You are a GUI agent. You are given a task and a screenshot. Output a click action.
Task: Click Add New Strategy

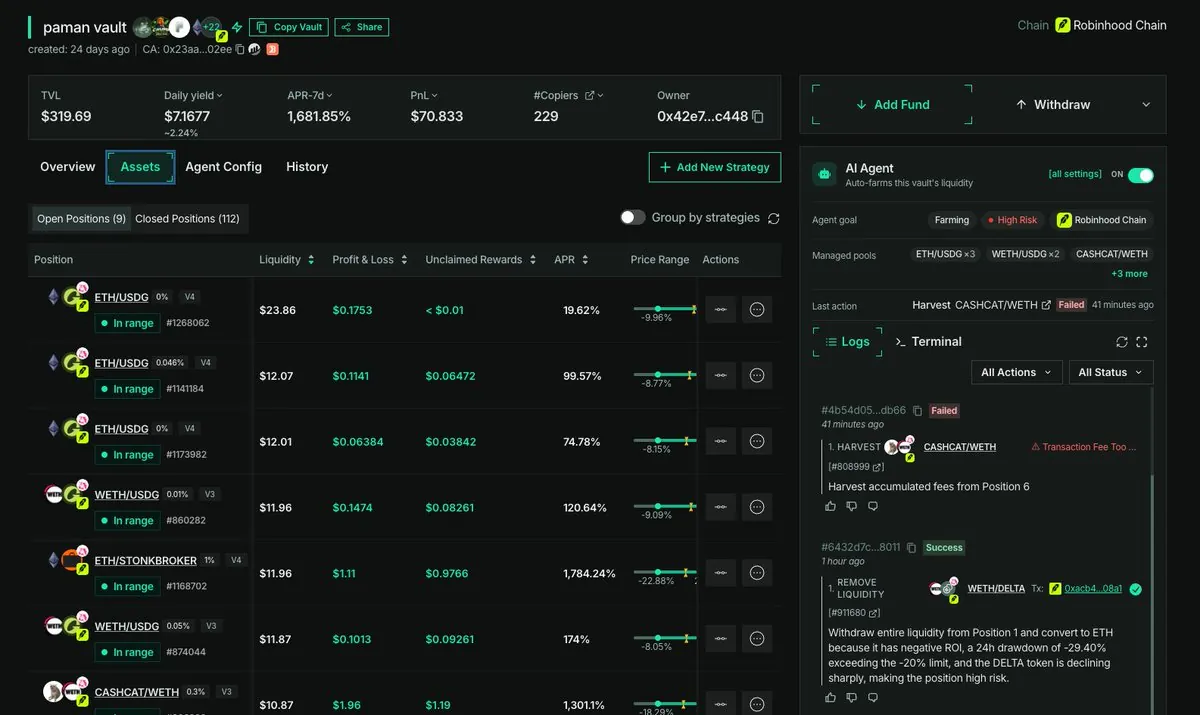tap(715, 167)
